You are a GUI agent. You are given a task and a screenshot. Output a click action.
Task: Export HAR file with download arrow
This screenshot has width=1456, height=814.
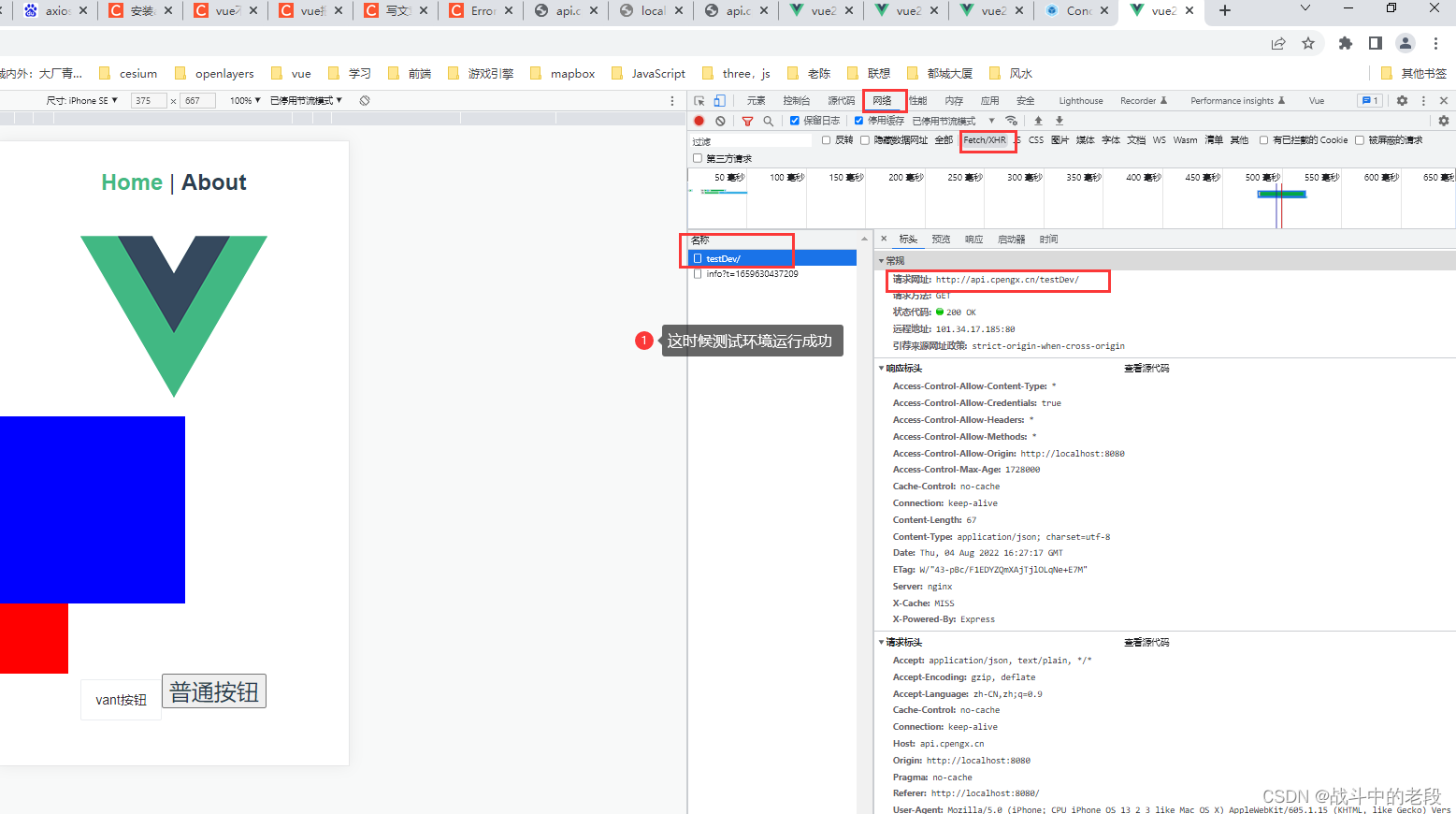tap(1060, 121)
